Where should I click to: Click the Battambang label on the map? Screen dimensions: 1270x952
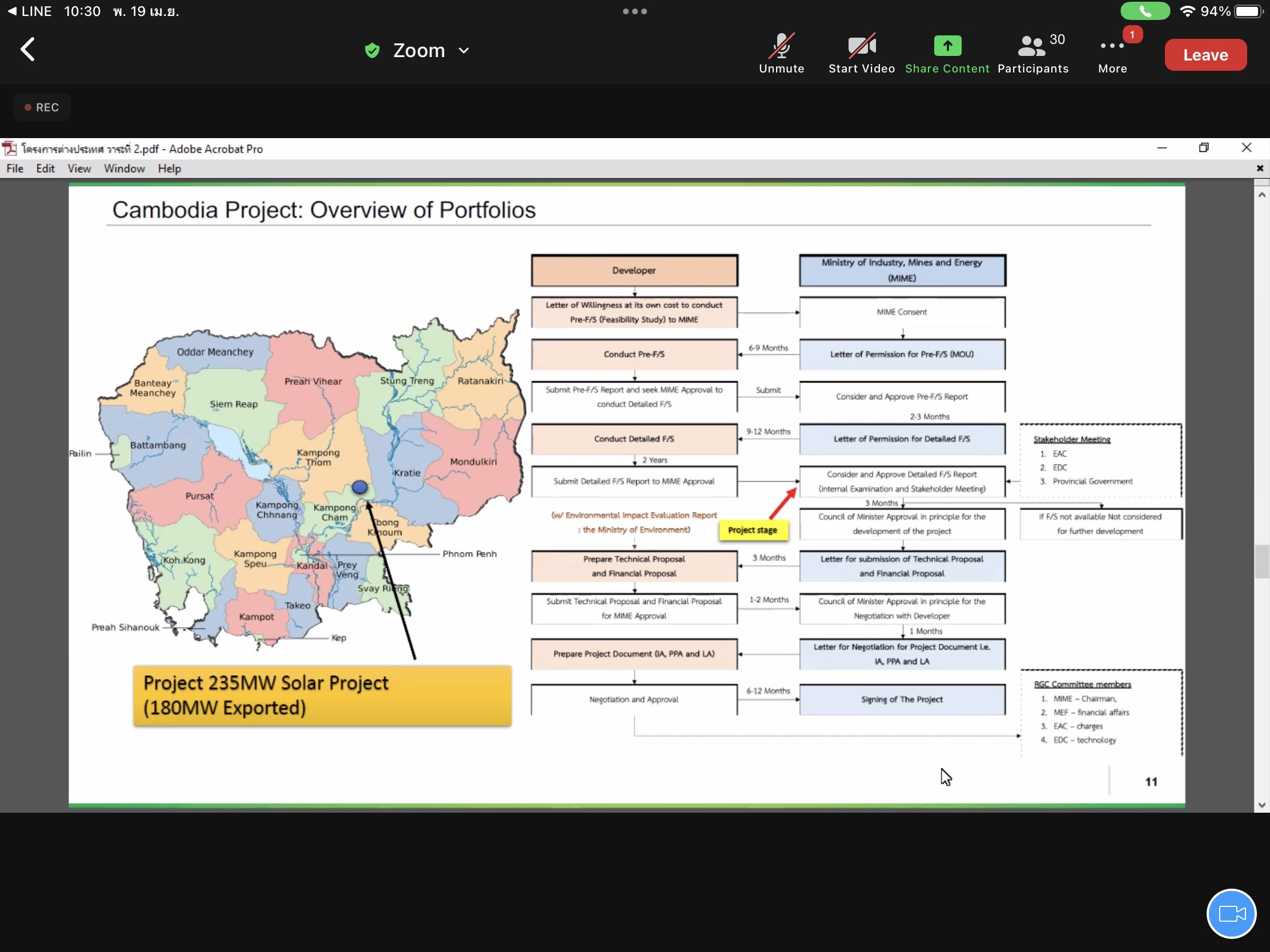click(x=158, y=445)
